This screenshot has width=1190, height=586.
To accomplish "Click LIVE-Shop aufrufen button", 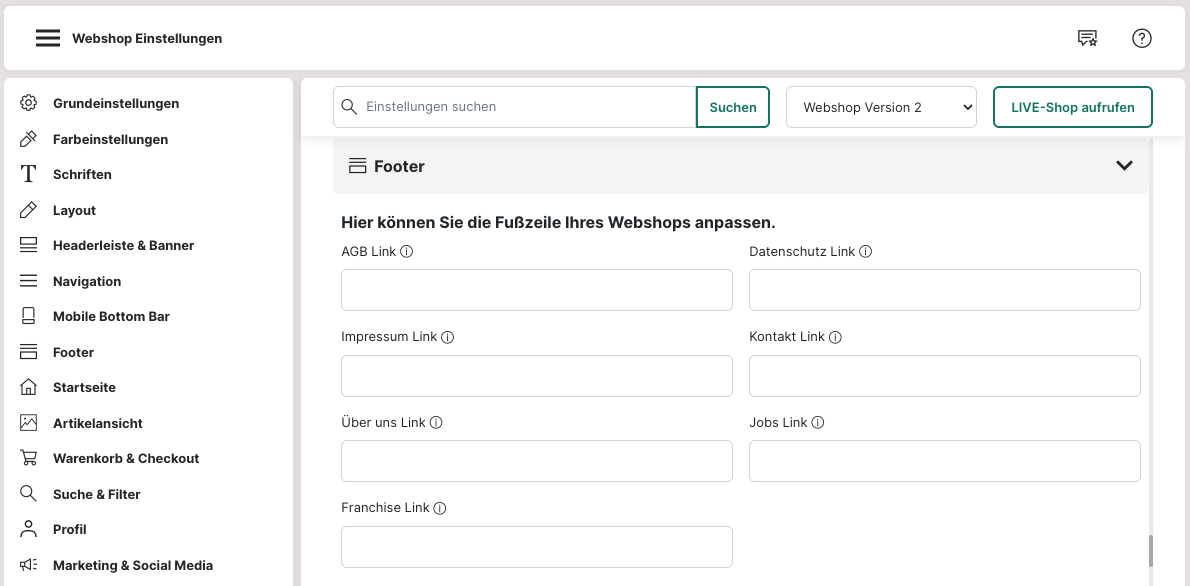I will click(1072, 107).
